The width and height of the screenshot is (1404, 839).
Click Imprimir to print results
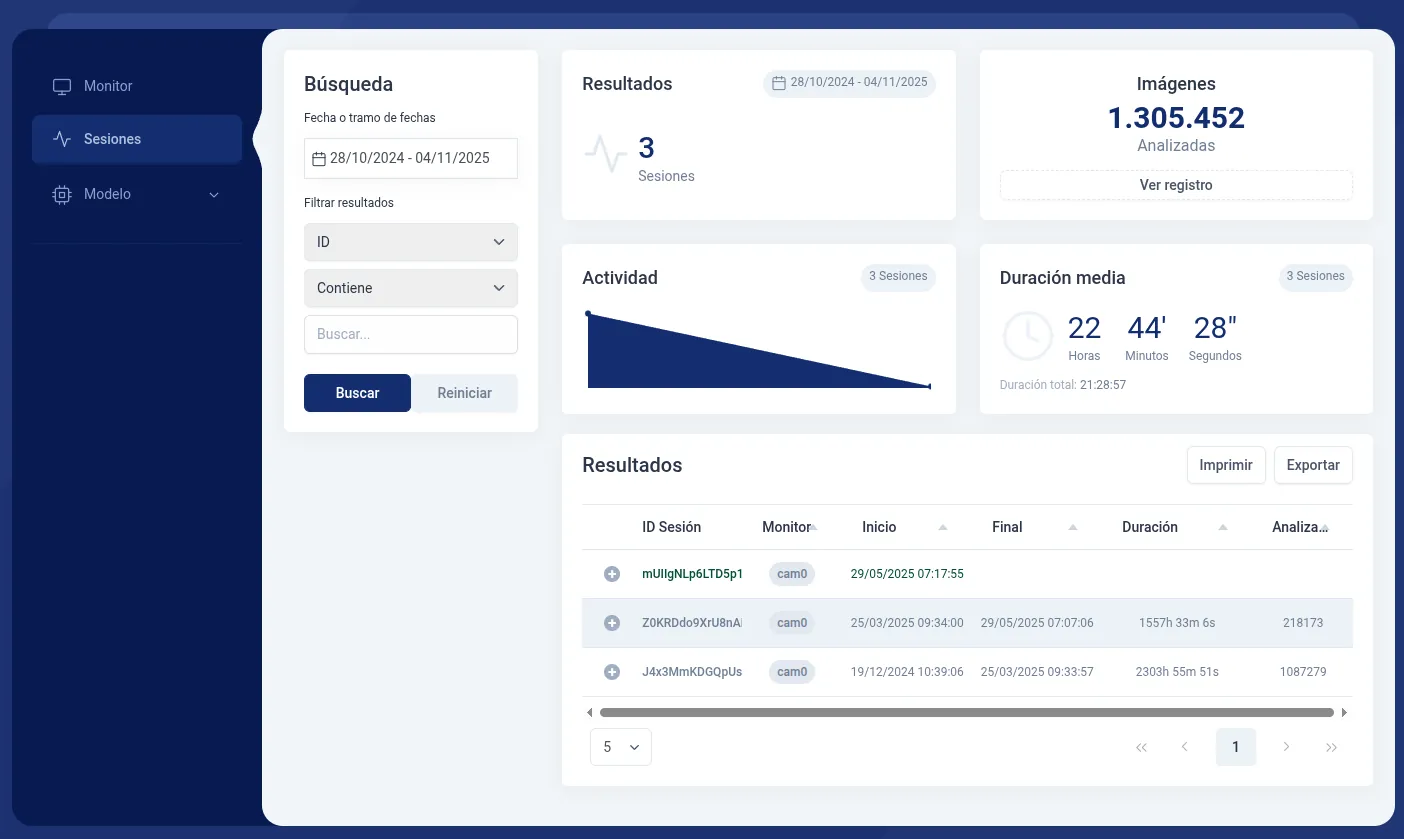(x=1225, y=465)
